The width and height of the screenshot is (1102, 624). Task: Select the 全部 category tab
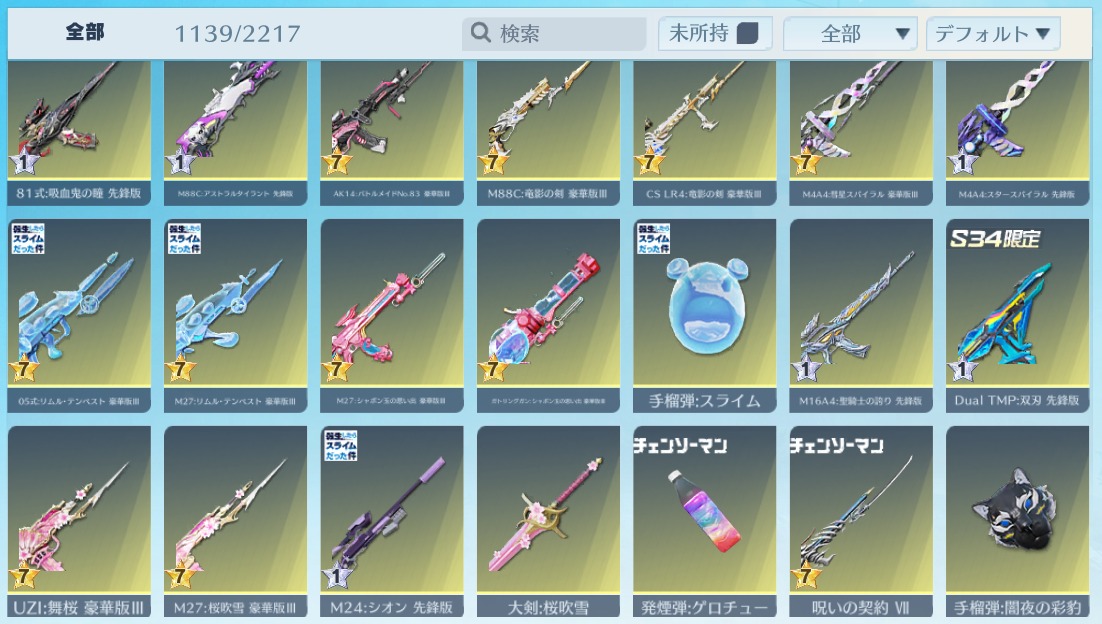coord(85,32)
